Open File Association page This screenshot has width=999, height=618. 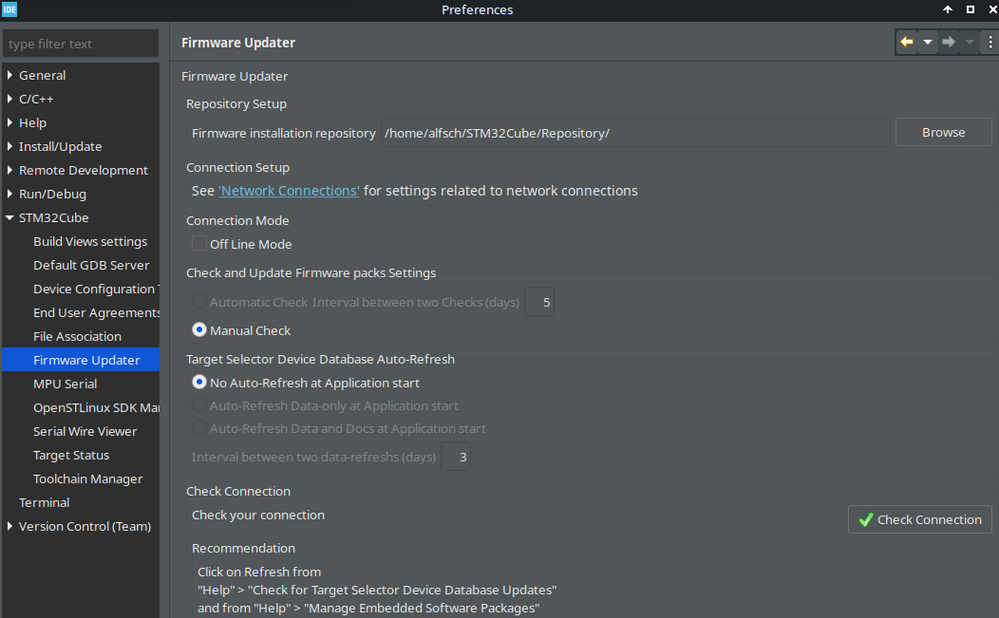point(77,336)
